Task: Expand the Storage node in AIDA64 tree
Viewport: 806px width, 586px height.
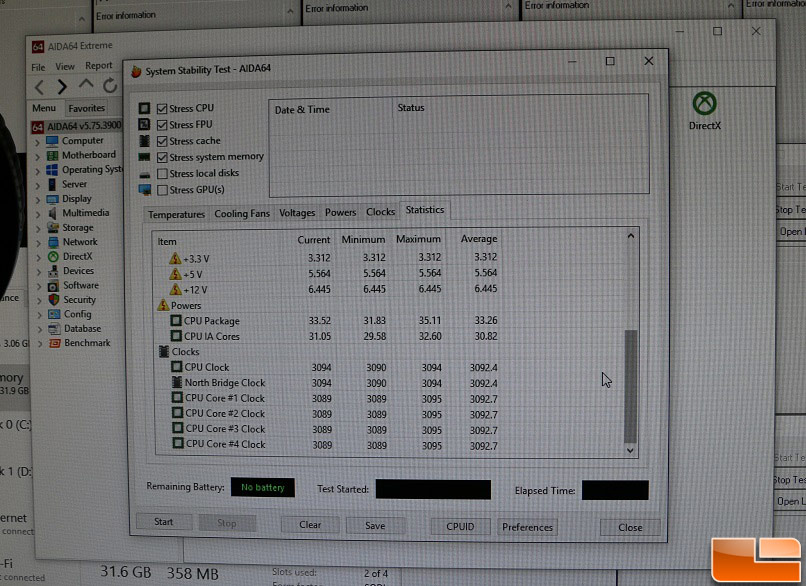Action: tap(38, 229)
